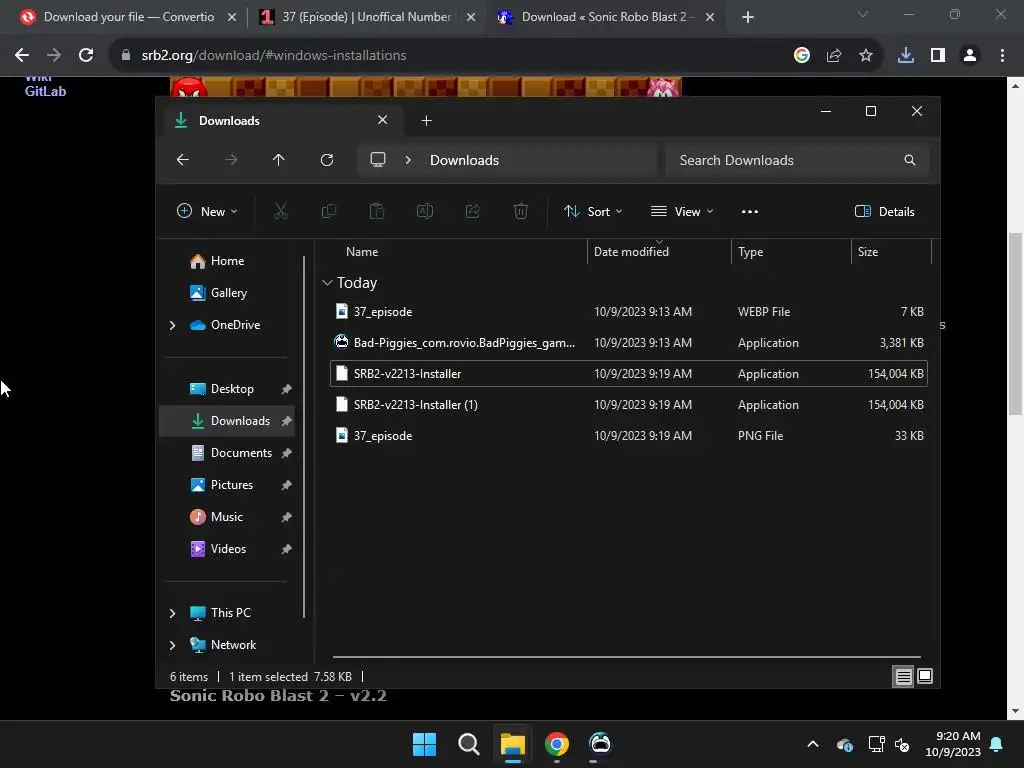1024x768 pixels.
Task: Reload the Chrome page
Action: (86, 56)
